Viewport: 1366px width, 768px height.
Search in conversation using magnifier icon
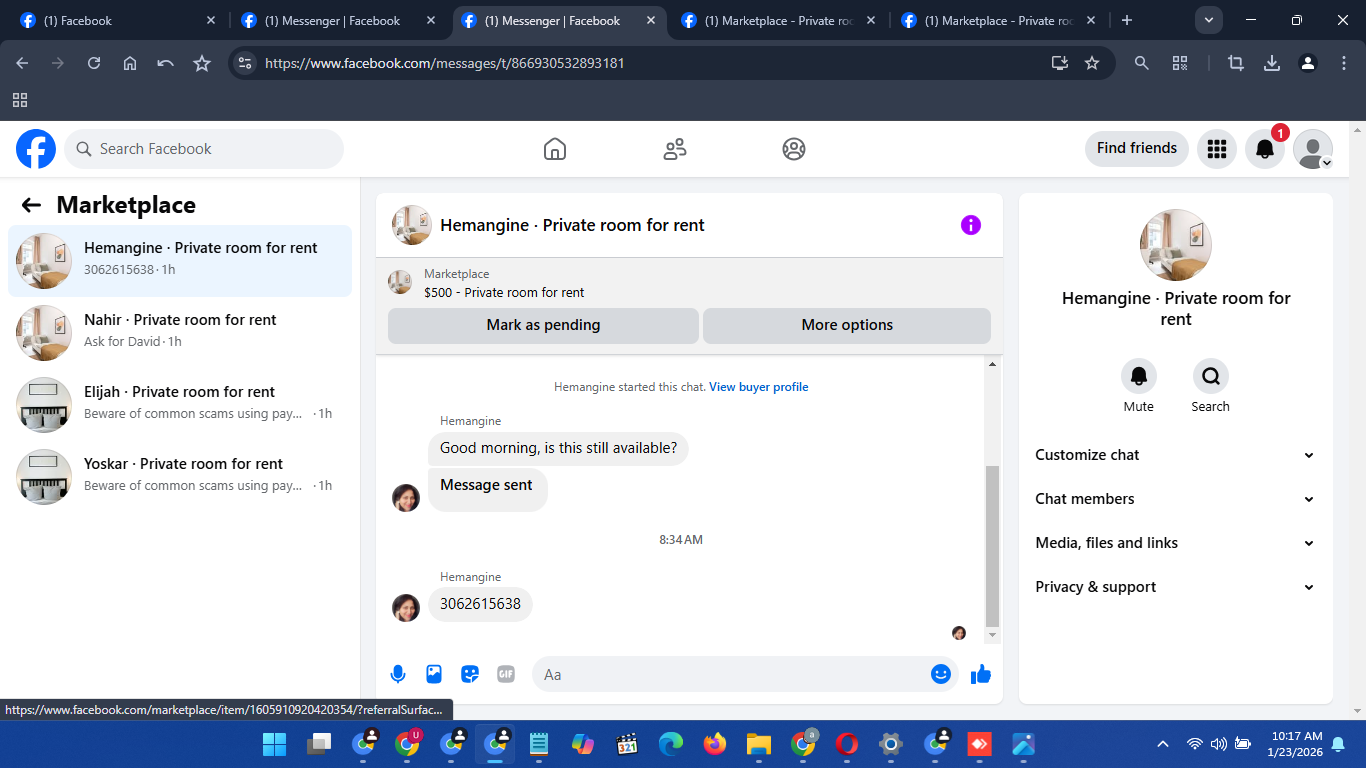[x=1211, y=376]
